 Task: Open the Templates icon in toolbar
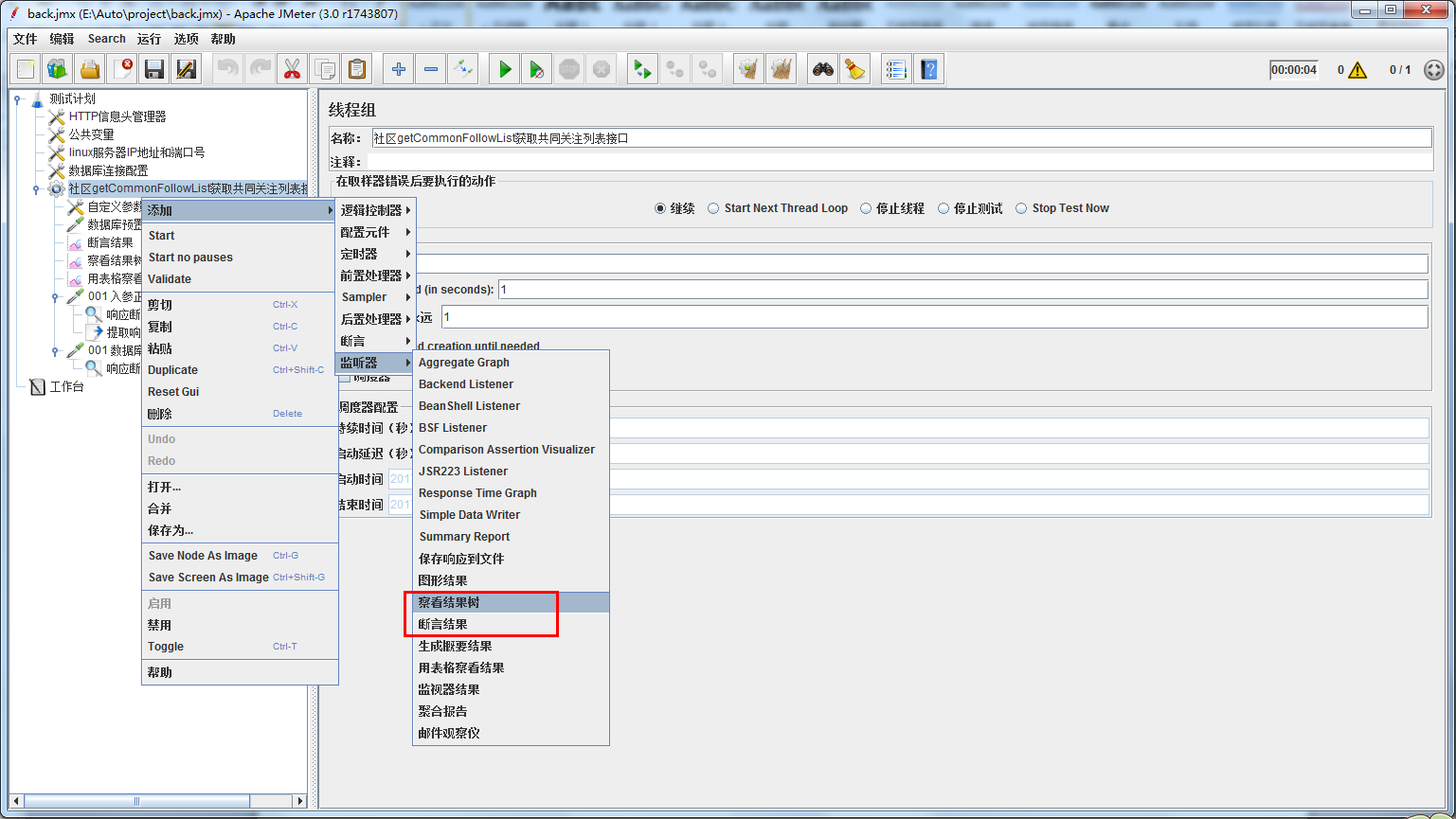click(x=58, y=69)
